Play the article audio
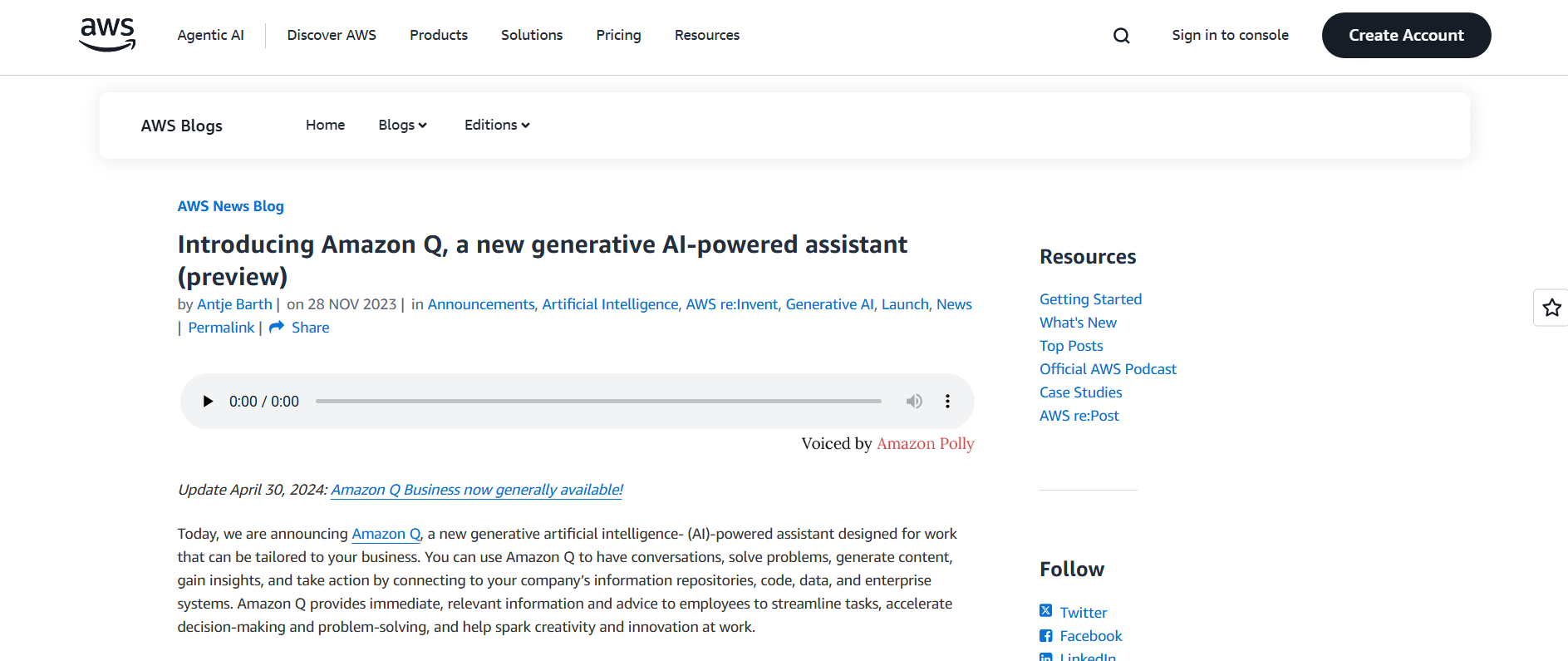1568x661 pixels. pyautogui.click(x=208, y=402)
